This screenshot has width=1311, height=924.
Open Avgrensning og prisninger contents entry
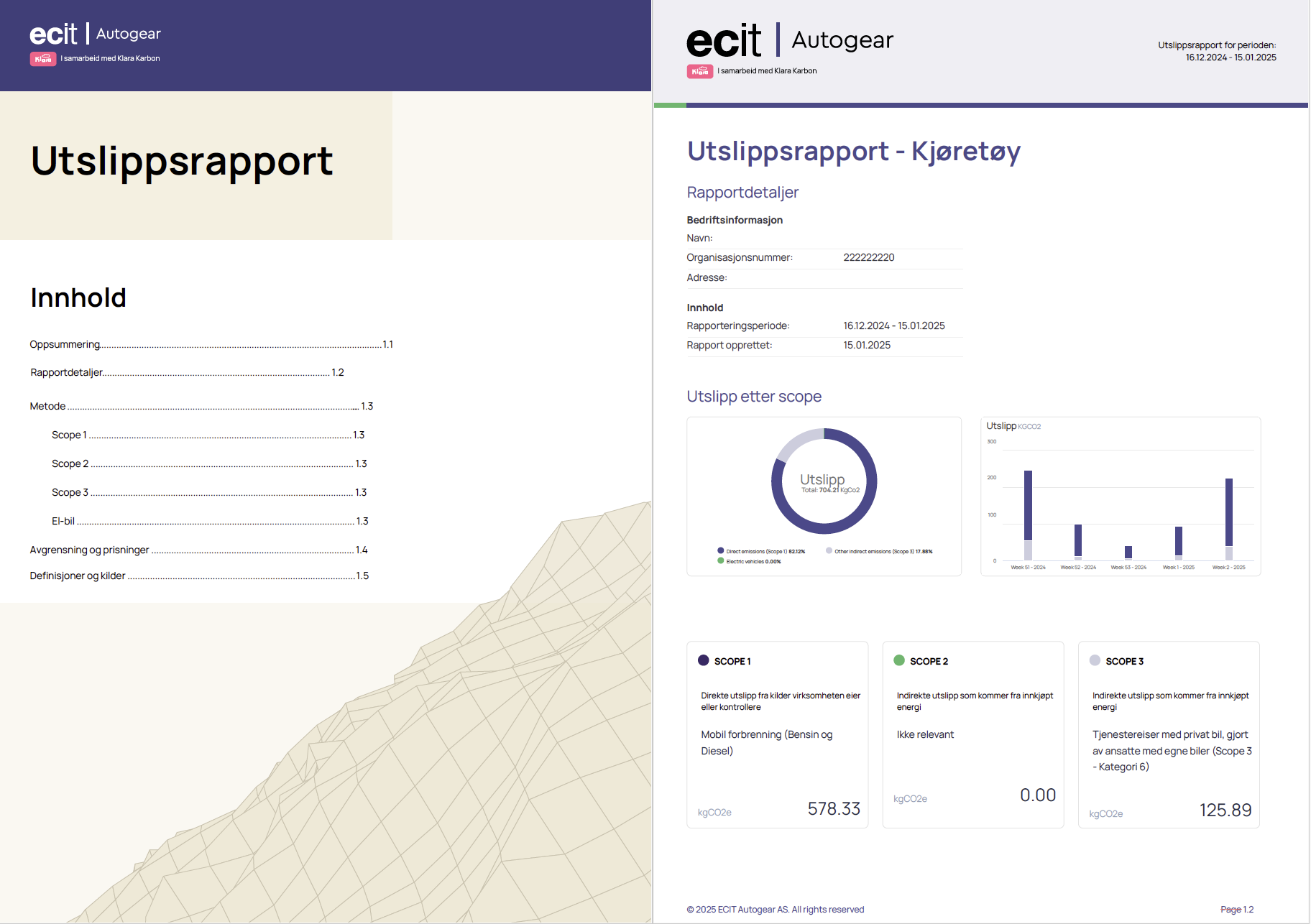pos(90,550)
